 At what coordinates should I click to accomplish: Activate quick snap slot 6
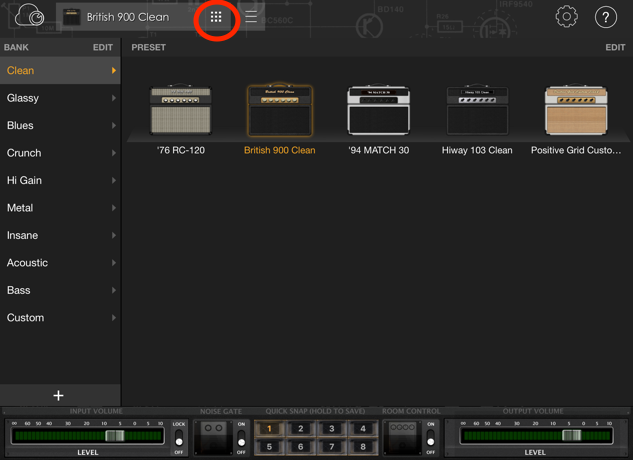click(x=300, y=447)
